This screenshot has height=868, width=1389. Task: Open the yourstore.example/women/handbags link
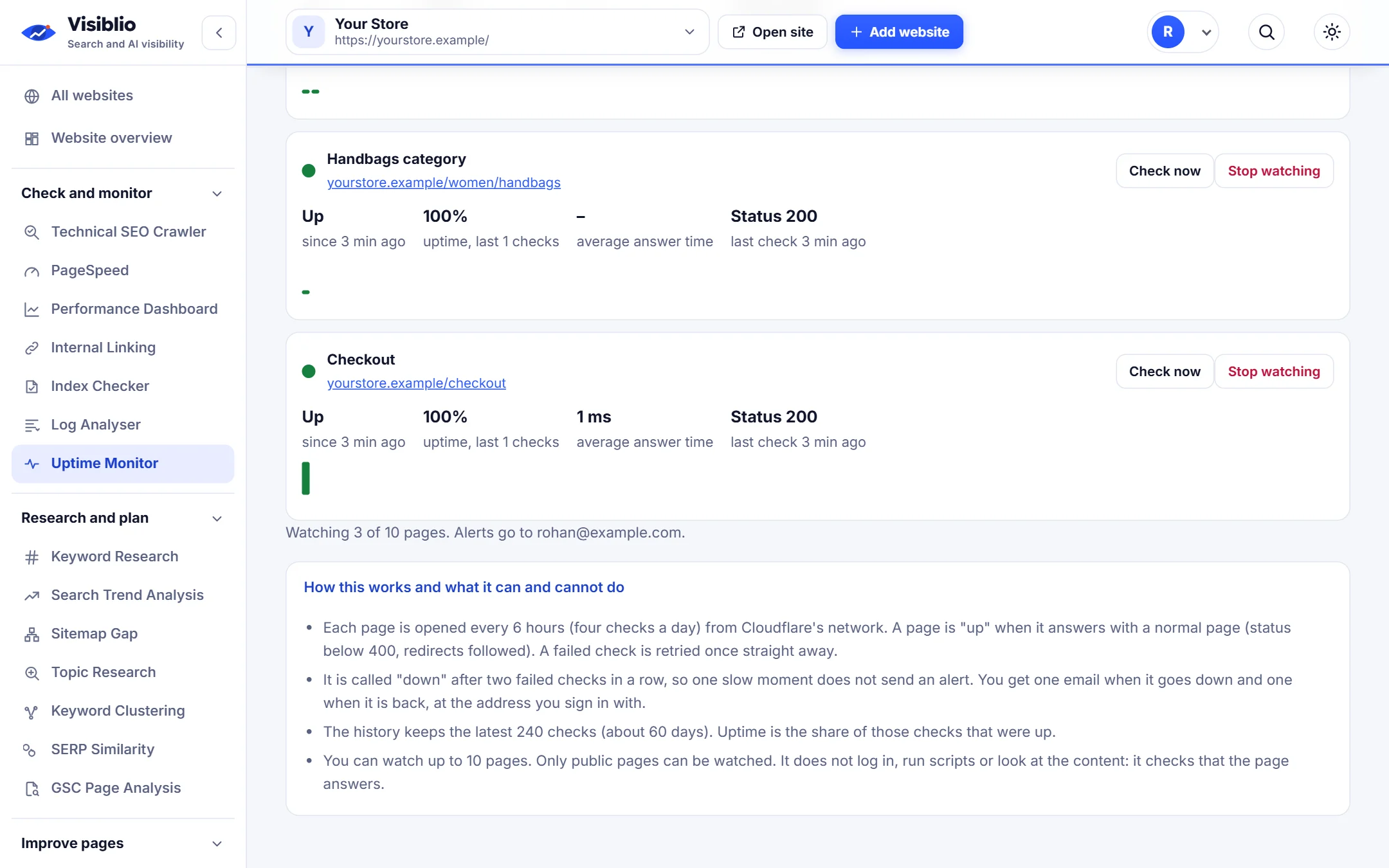pos(444,183)
